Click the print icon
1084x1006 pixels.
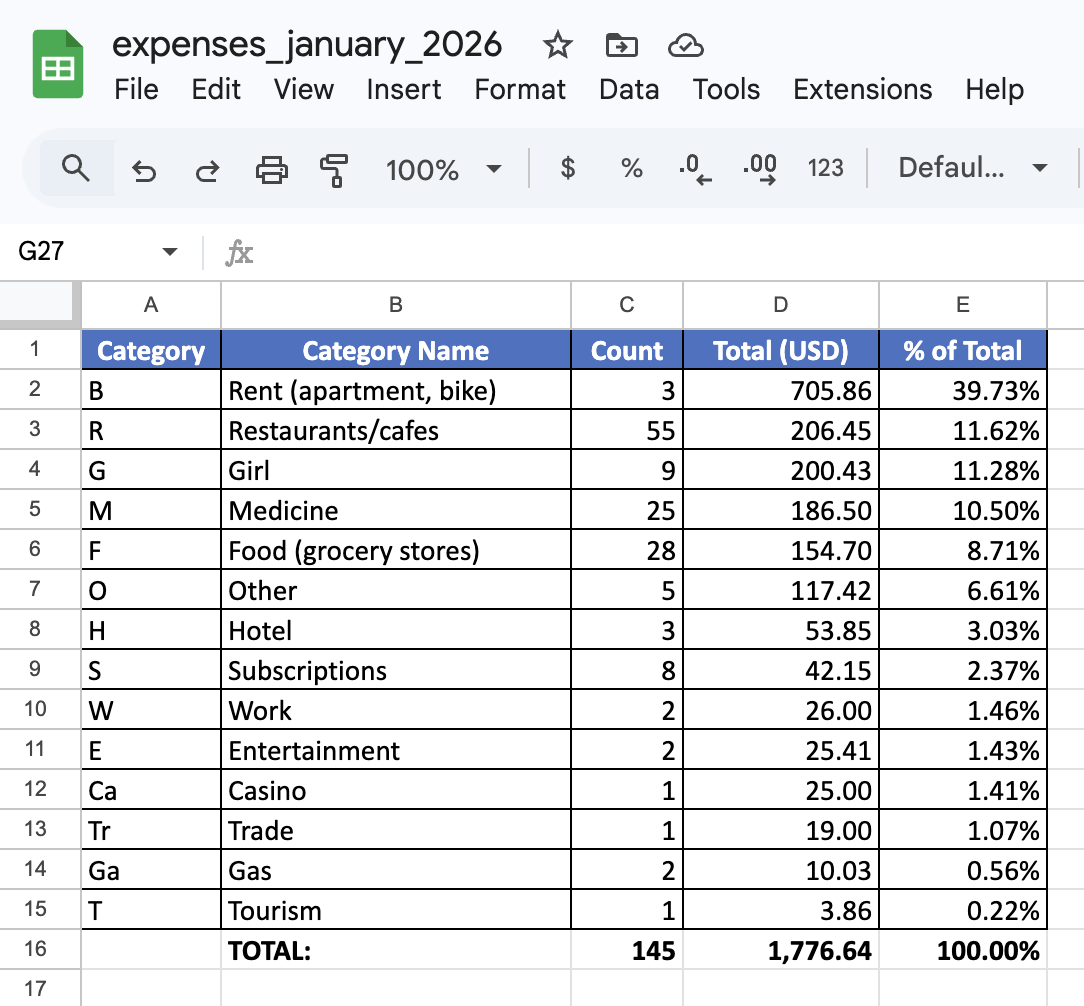272,169
